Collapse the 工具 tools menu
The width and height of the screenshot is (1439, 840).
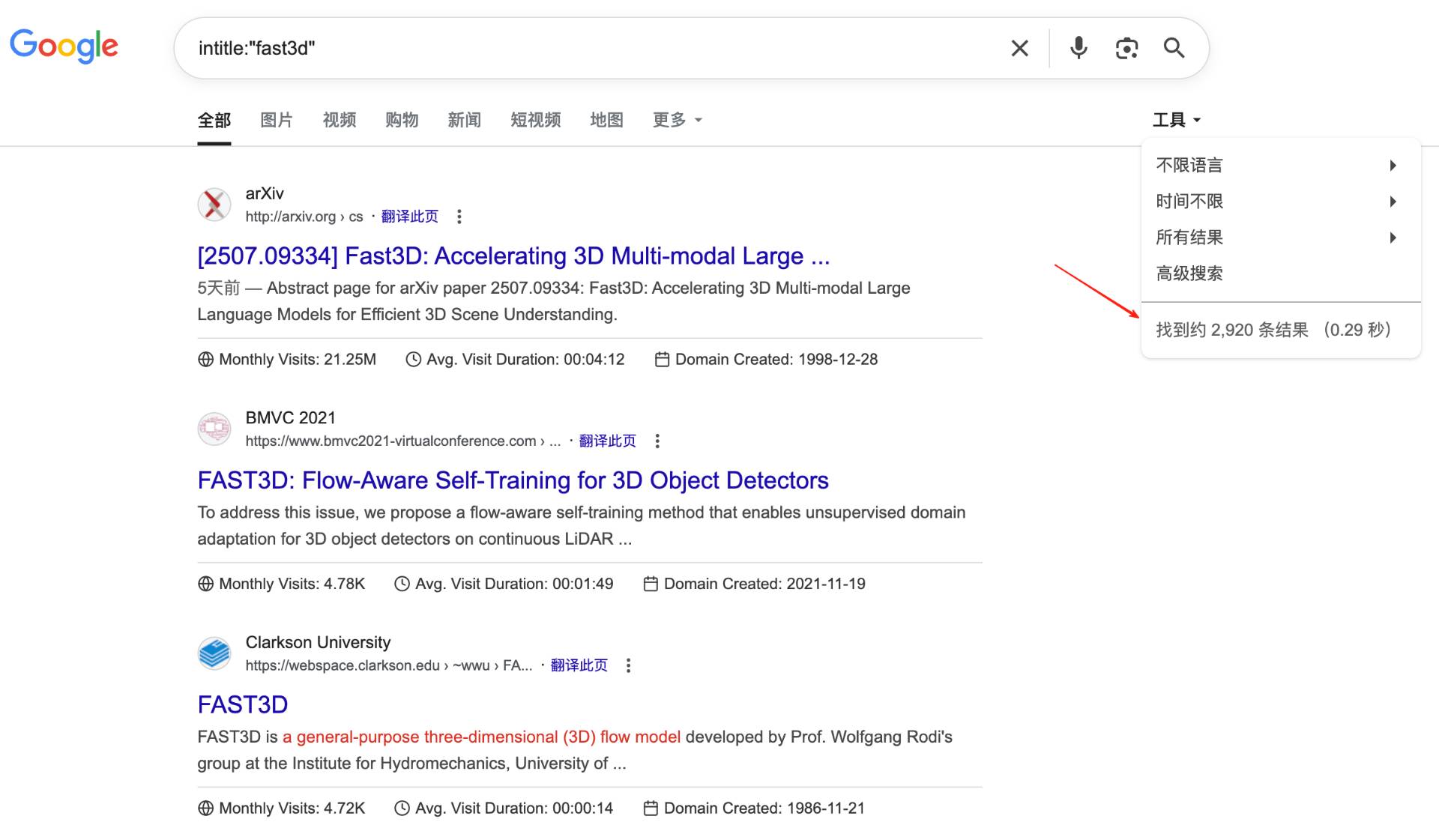pyautogui.click(x=1177, y=120)
